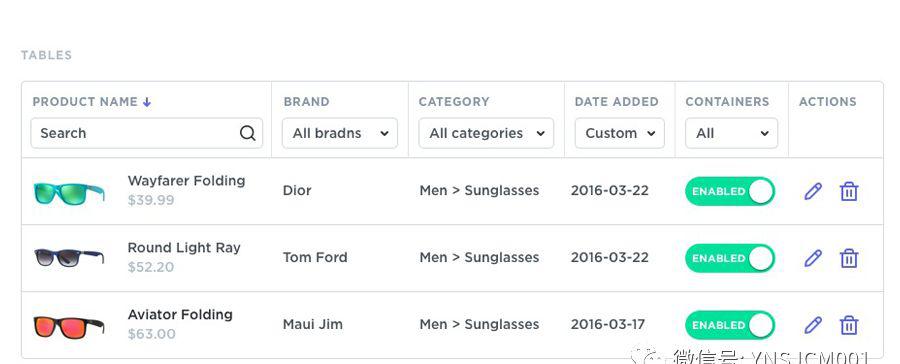Remove Round Light Ray using trash icon
Image resolution: width=900 pixels, height=364 pixels.
click(849, 258)
